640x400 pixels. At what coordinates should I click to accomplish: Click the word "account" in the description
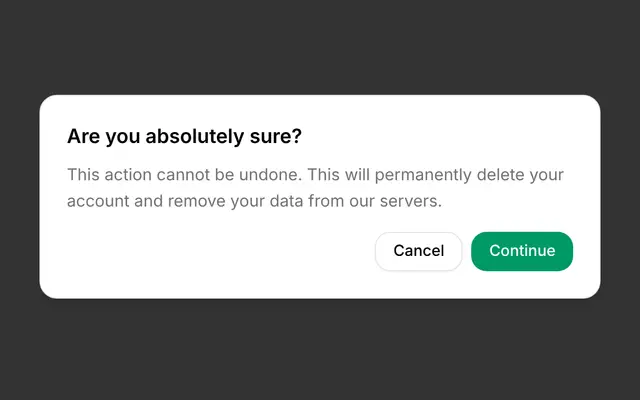[98, 201]
